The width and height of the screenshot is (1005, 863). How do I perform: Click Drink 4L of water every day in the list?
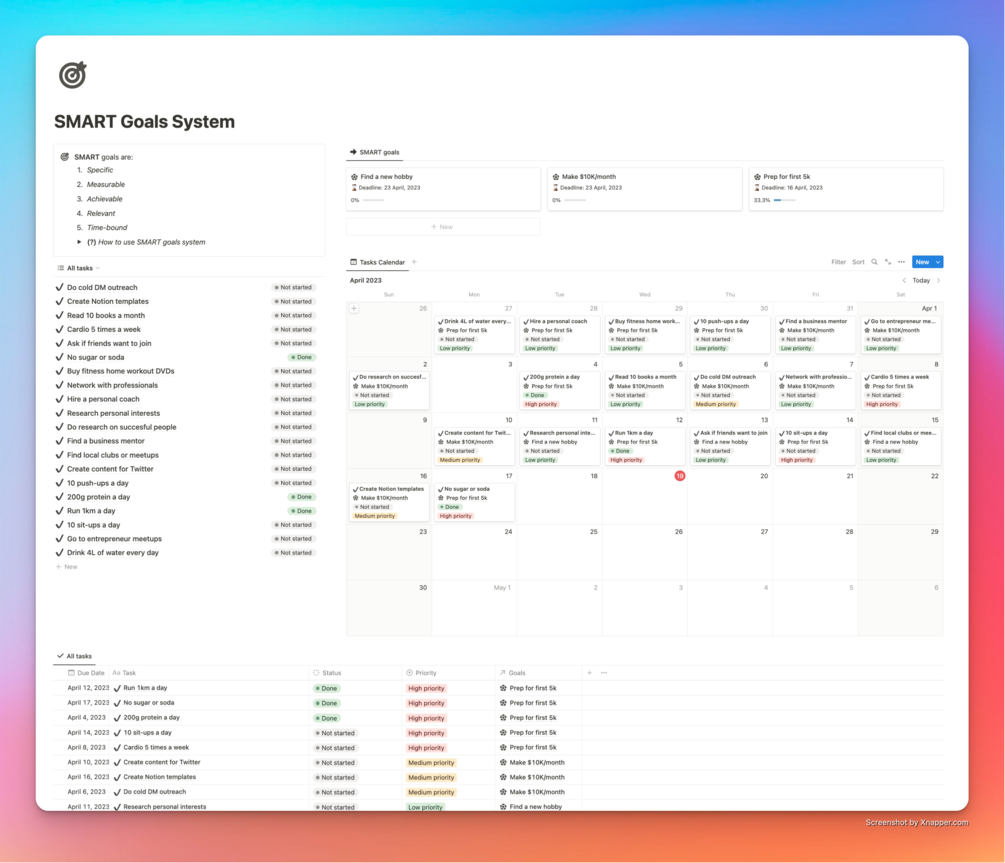point(113,553)
